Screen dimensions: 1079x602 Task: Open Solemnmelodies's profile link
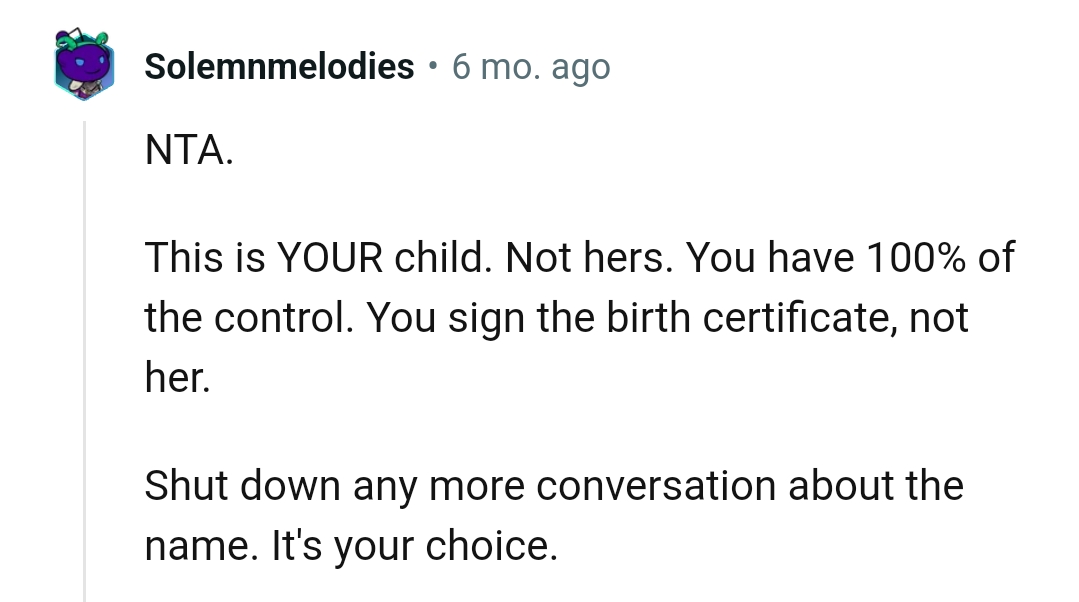(278, 66)
